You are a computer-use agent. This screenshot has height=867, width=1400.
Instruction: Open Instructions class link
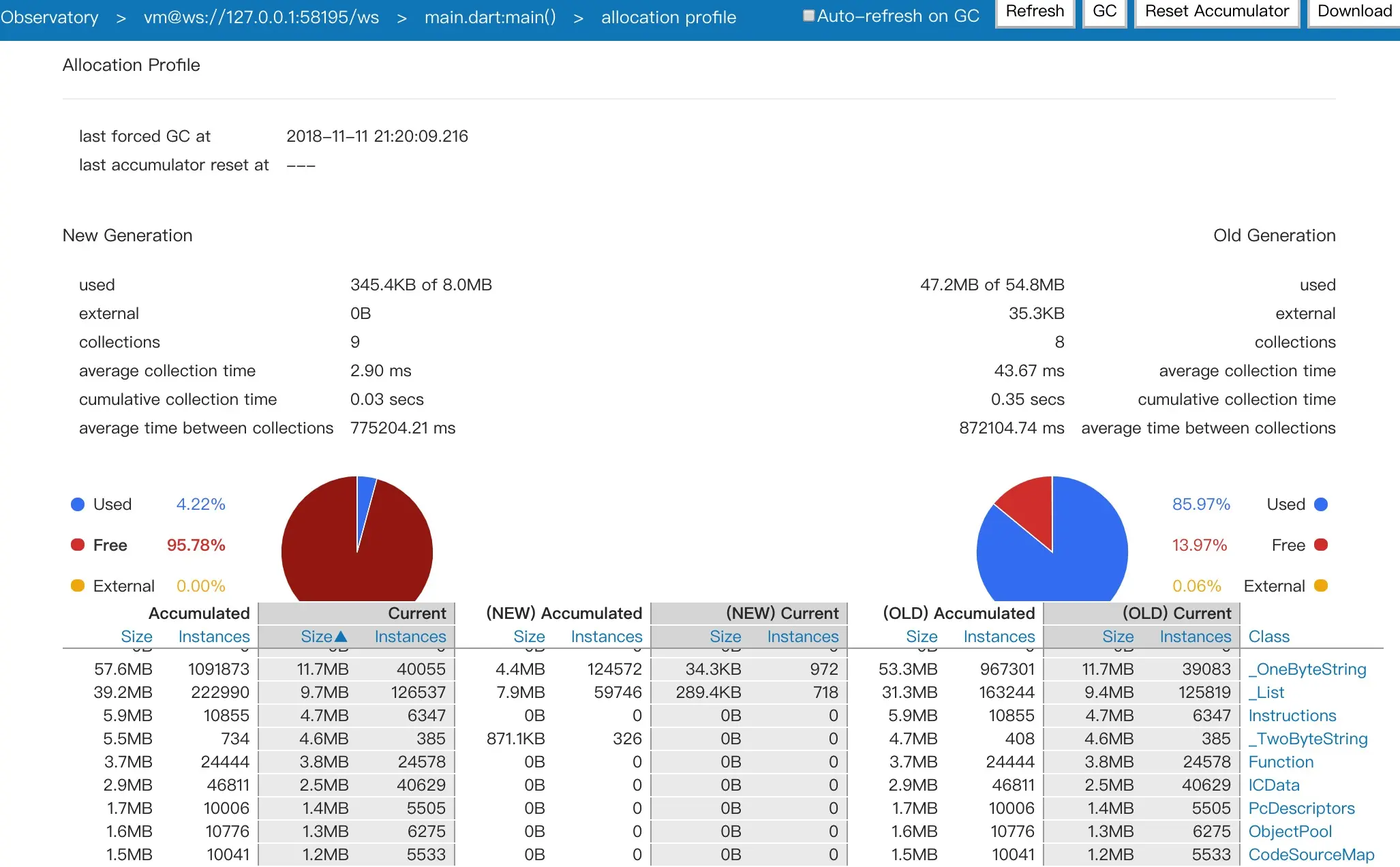[1292, 716]
